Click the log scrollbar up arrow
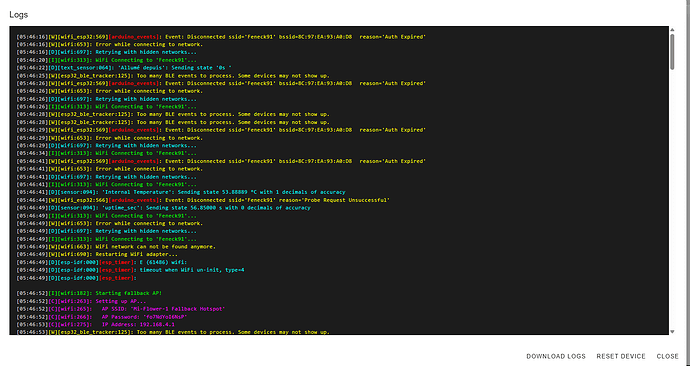Image resolution: width=690 pixels, height=366 pixels. (672, 30)
